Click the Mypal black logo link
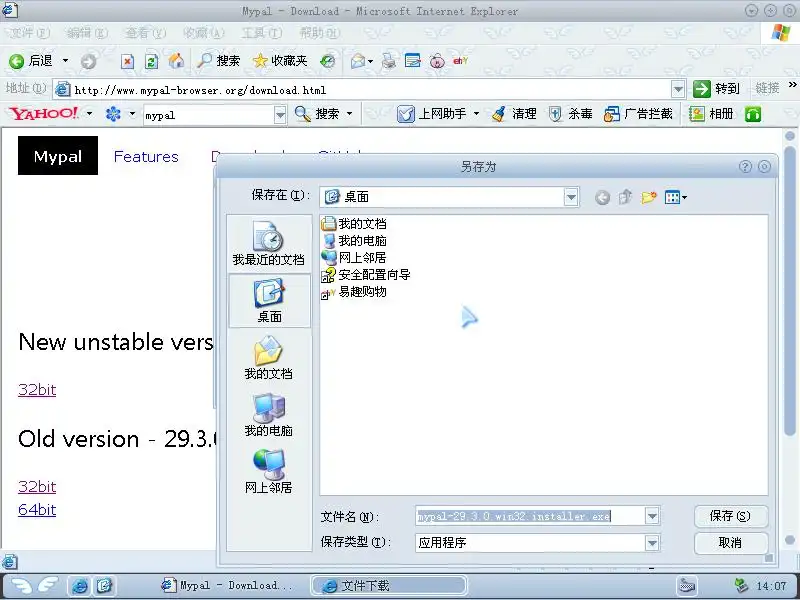The height and width of the screenshot is (600, 800). pos(58,156)
